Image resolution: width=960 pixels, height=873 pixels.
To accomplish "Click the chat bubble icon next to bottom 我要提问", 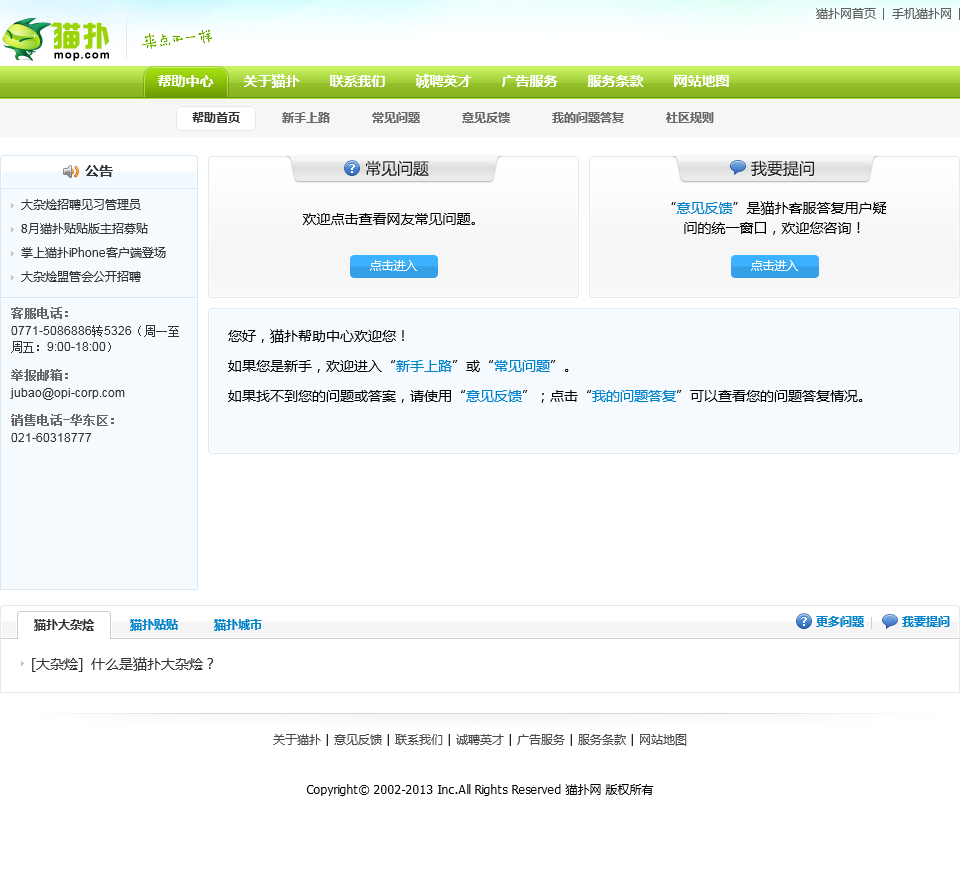I will pyautogui.click(x=890, y=621).
